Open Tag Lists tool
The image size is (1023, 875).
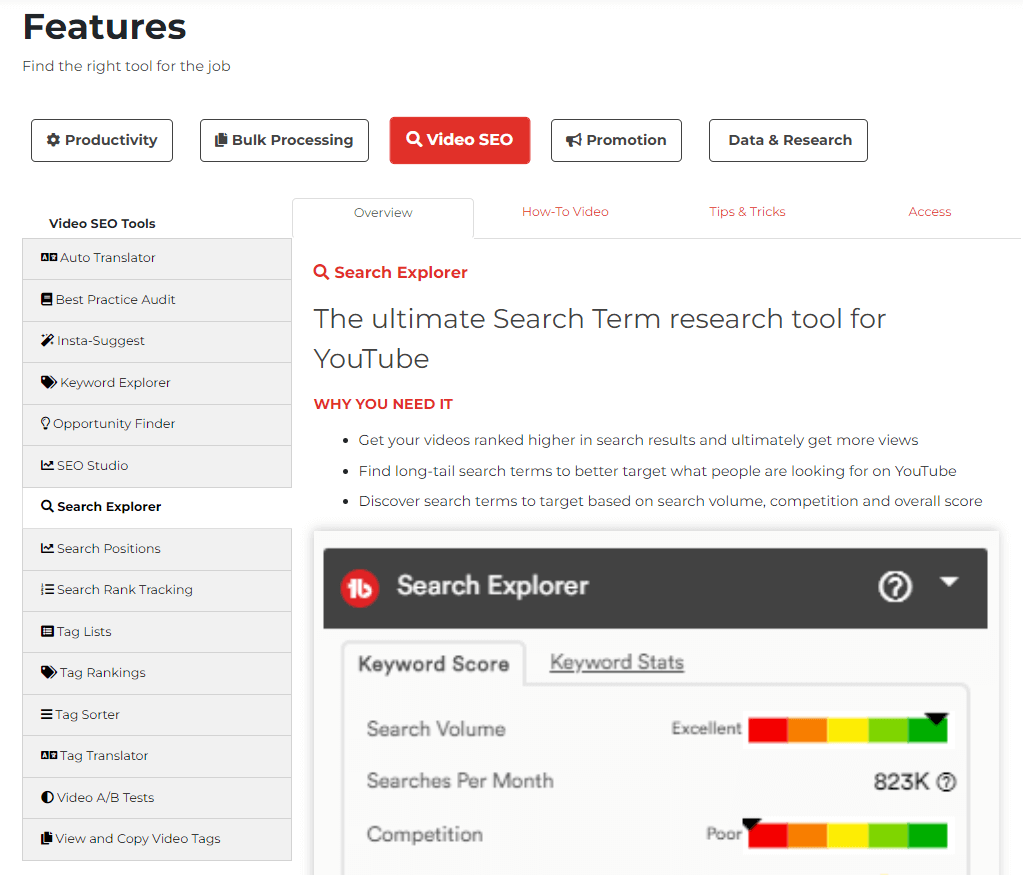point(157,632)
